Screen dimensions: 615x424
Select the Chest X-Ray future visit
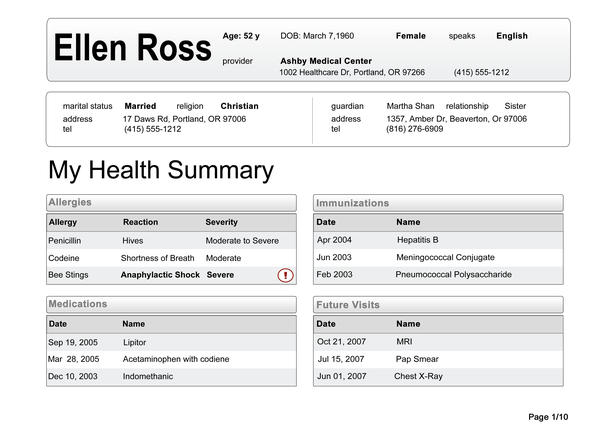point(418,377)
